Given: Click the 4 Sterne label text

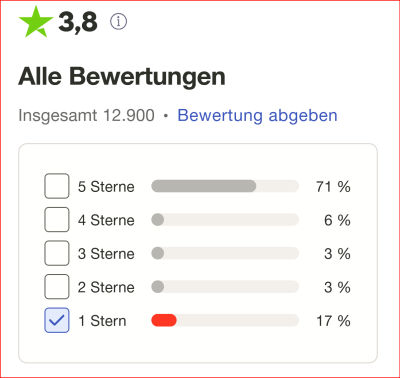Looking at the screenshot, I should [x=106, y=220].
